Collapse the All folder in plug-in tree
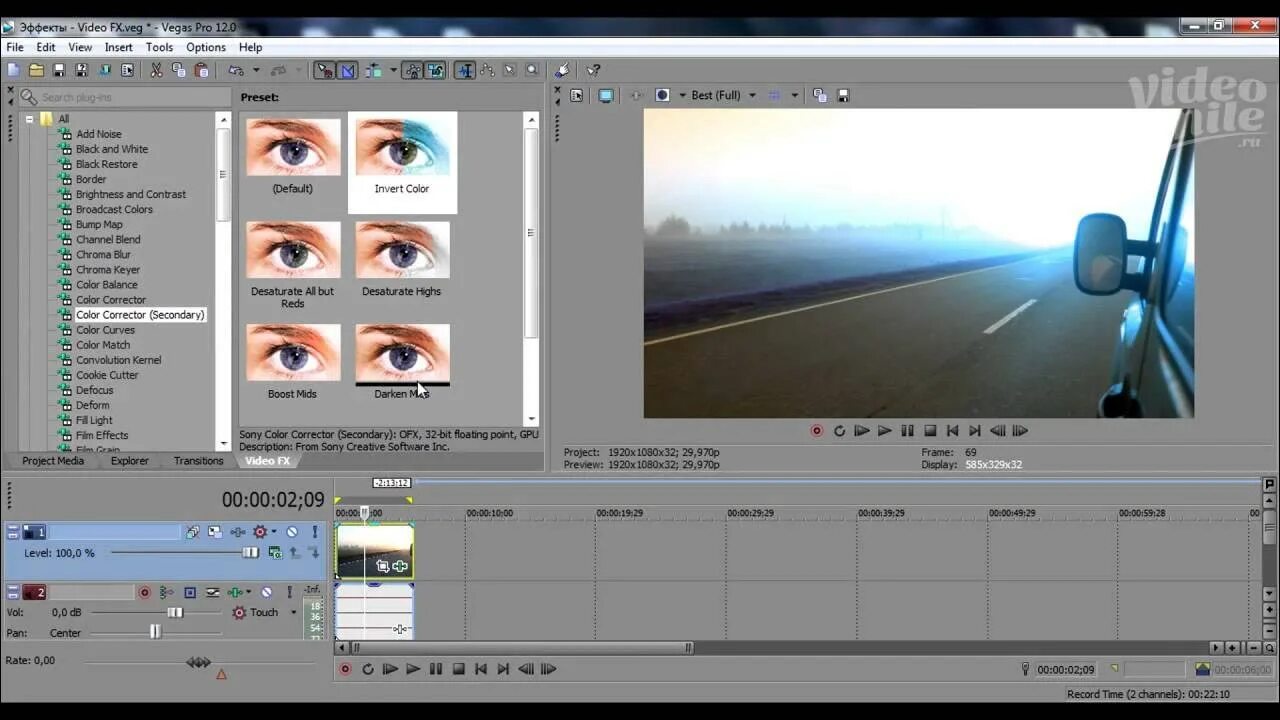The width and height of the screenshot is (1280, 720). point(29,119)
